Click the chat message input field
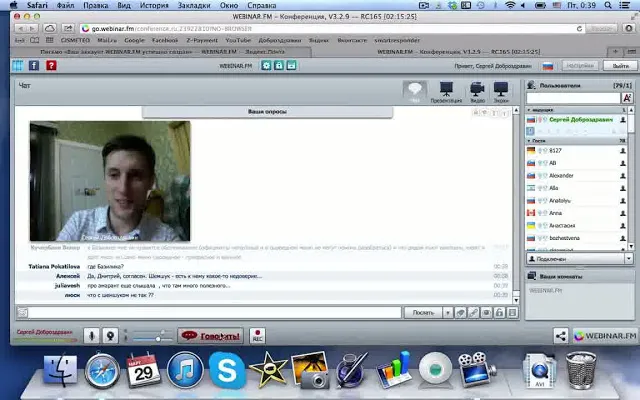 pos(215,313)
